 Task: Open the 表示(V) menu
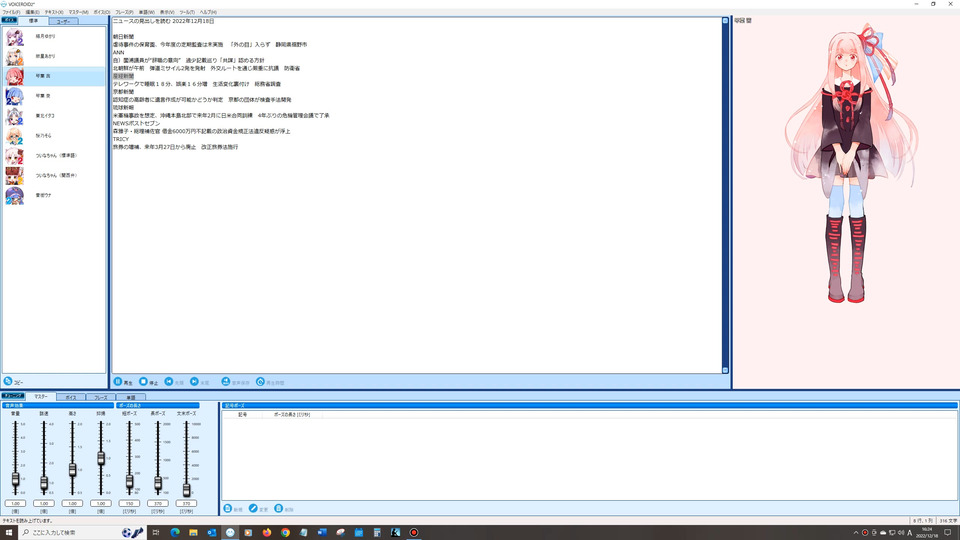(167, 12)
